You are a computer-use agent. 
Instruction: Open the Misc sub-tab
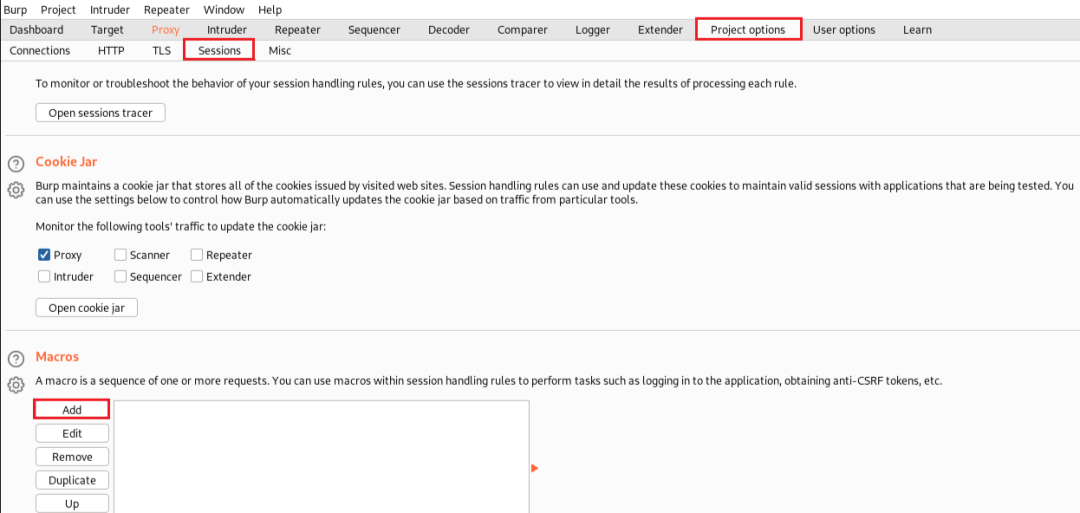click(x=280, y=50)
